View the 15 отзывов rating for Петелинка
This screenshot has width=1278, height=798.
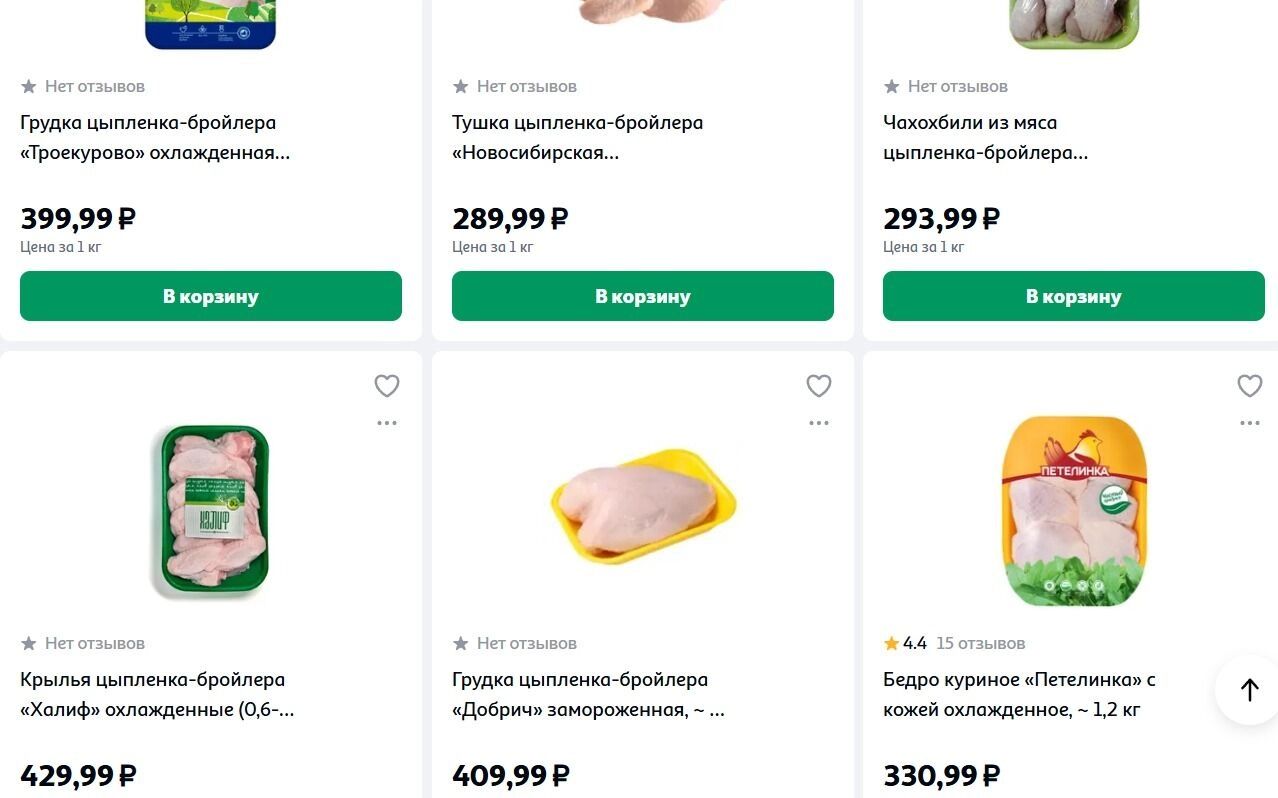click(x=979, y=643)
